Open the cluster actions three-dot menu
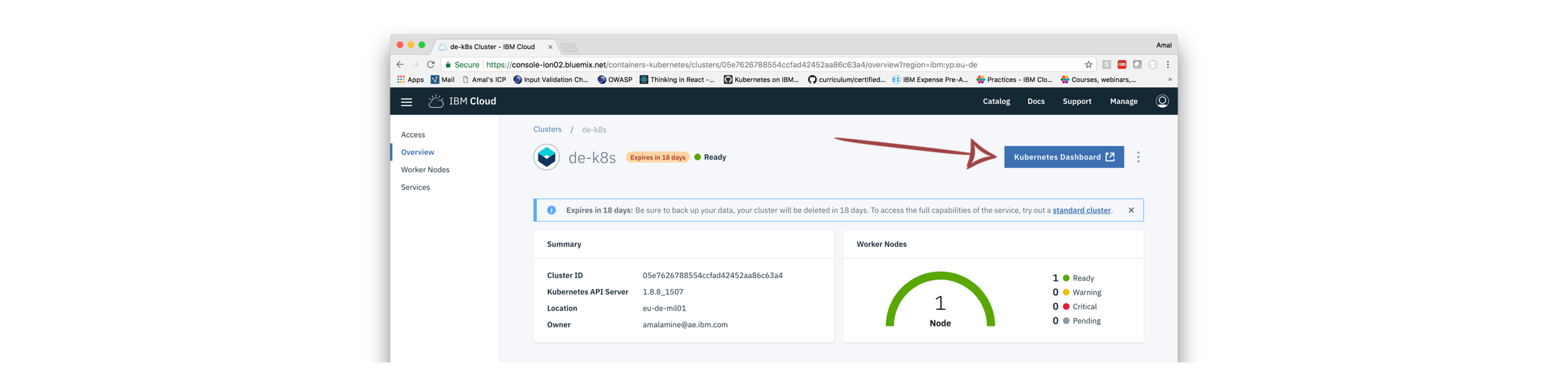This screenshot has width=1568, height=379. tap(1138, 157)
